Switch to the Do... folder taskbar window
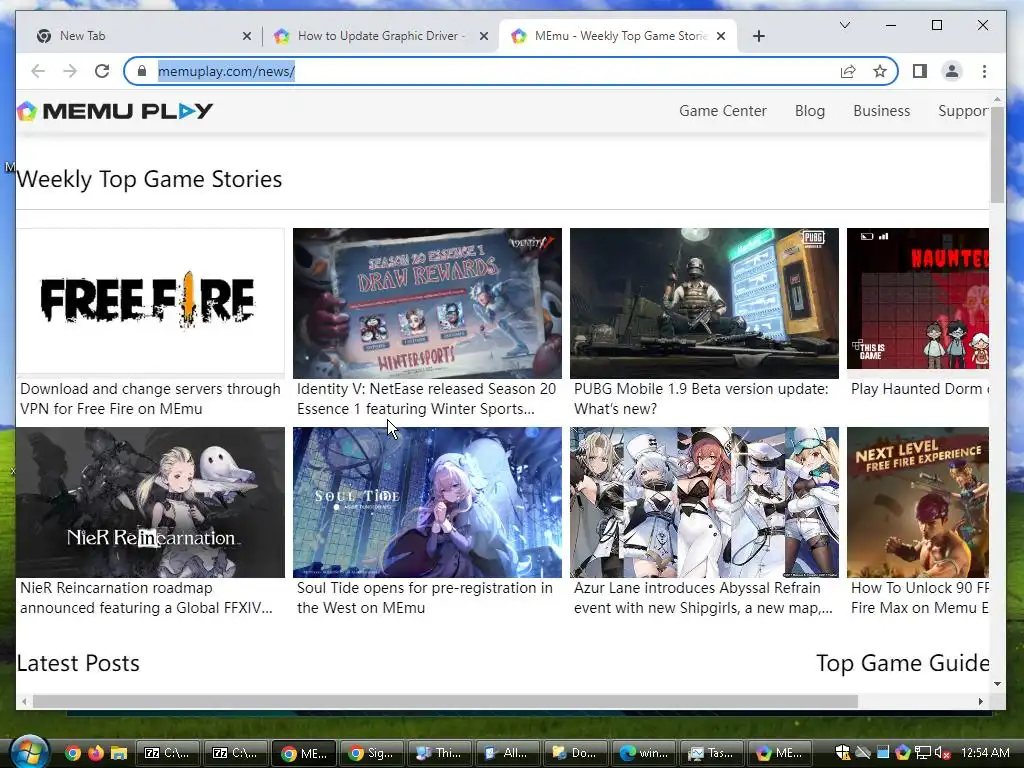 pos(575,753)
